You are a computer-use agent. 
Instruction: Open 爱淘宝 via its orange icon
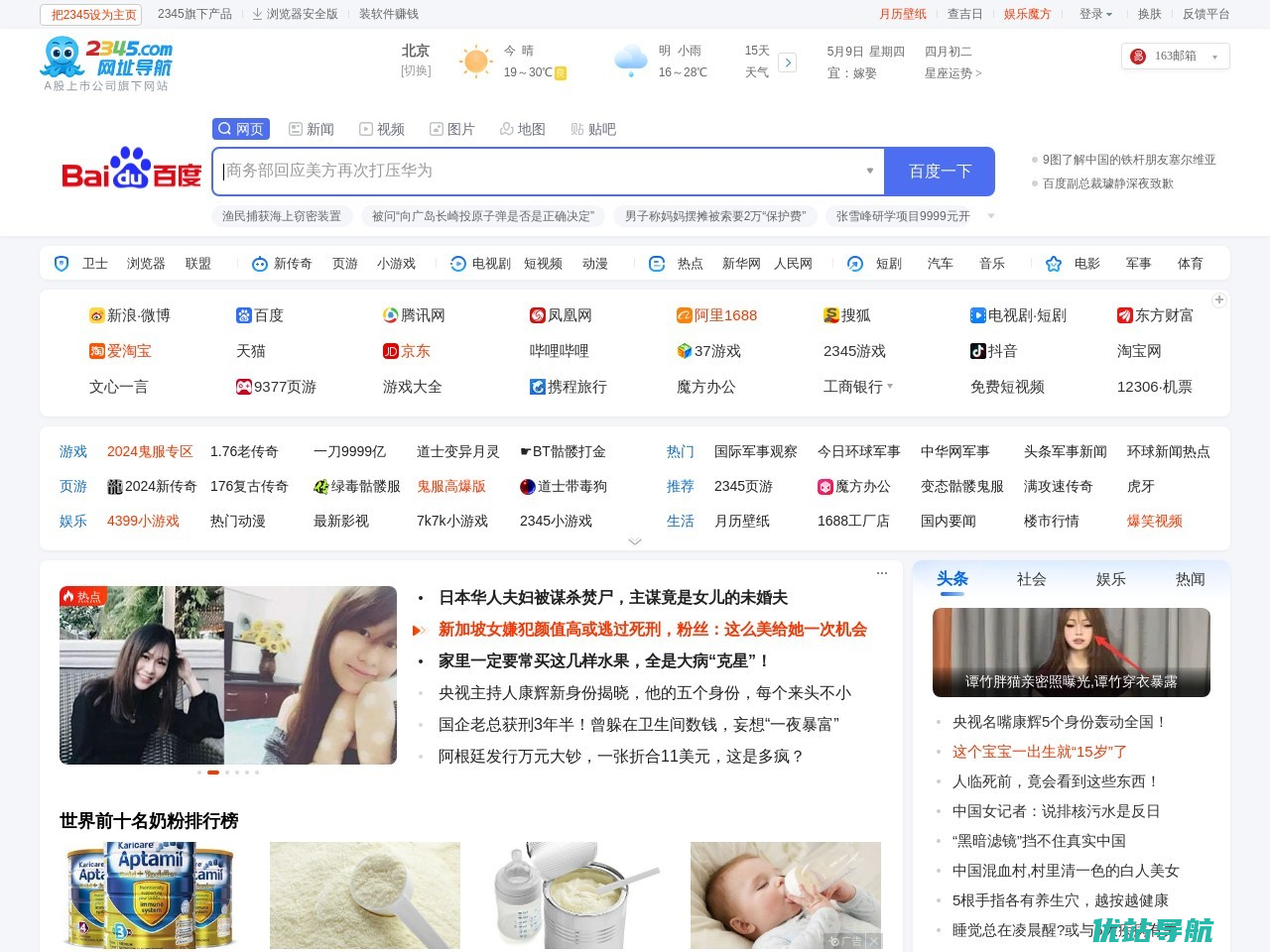coord(97,351)
